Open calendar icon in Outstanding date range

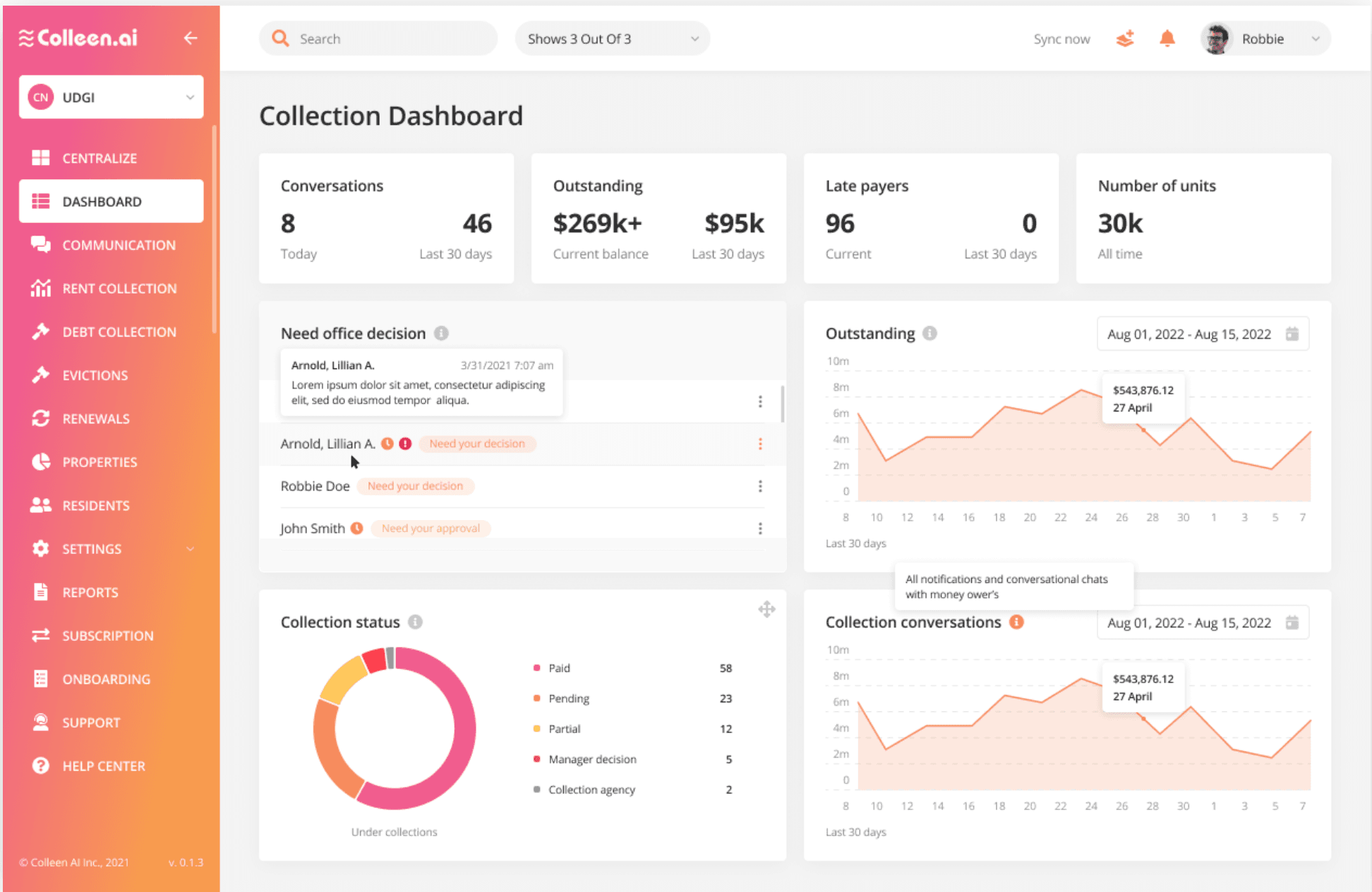pos(1292,334)
